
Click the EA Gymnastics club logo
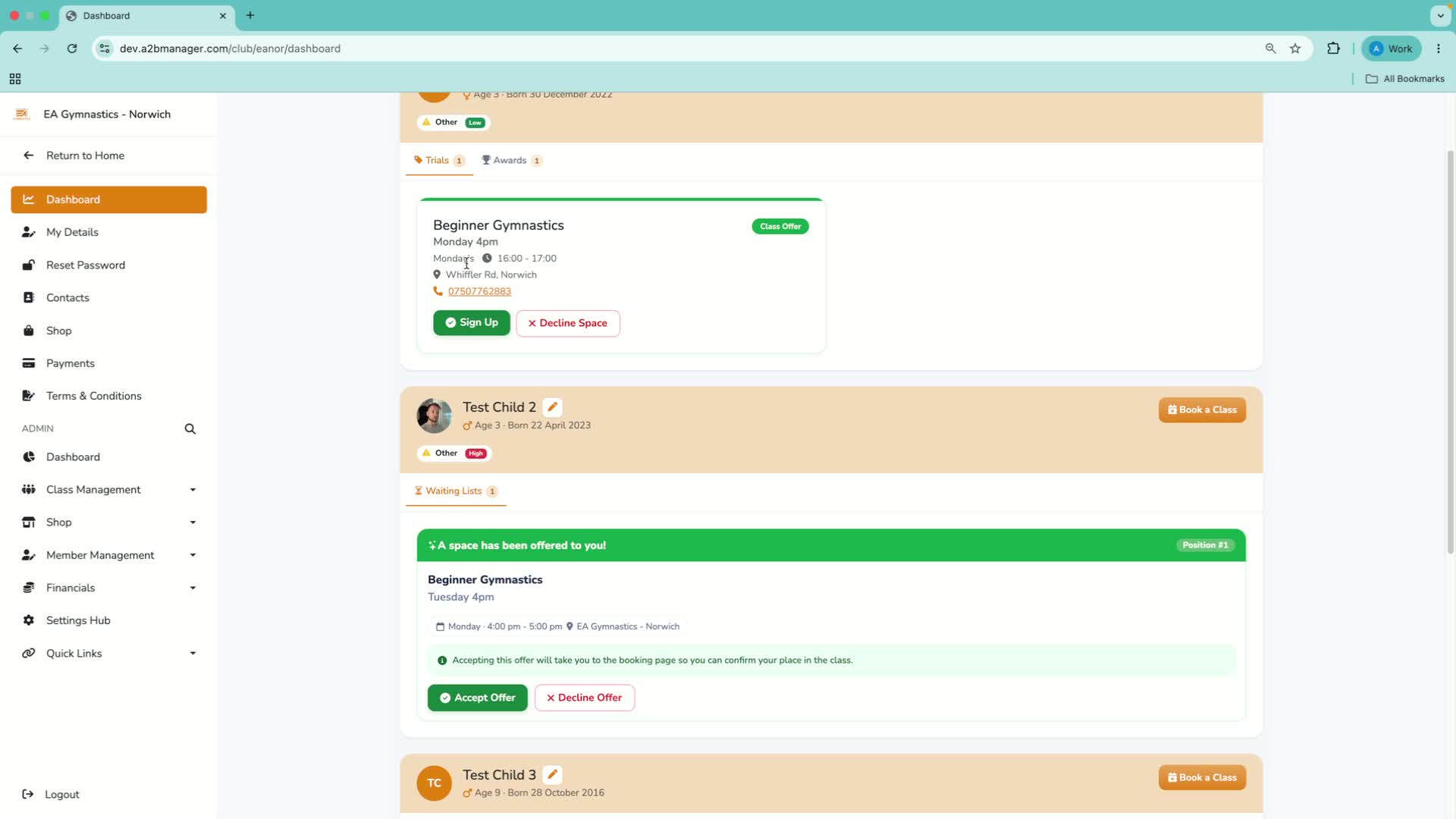(x=22, y=115)
